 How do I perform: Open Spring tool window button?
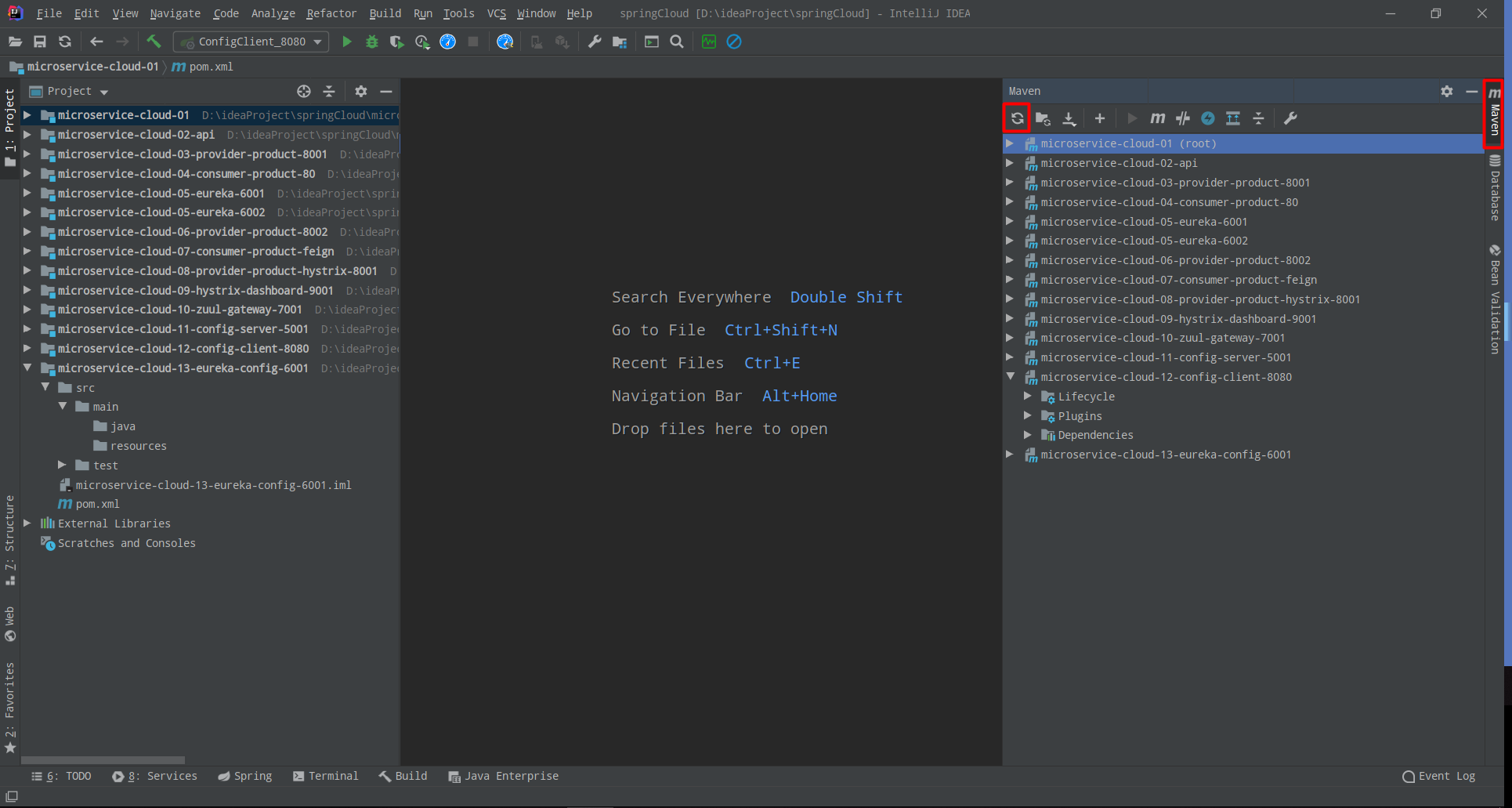tap(244, 776)
